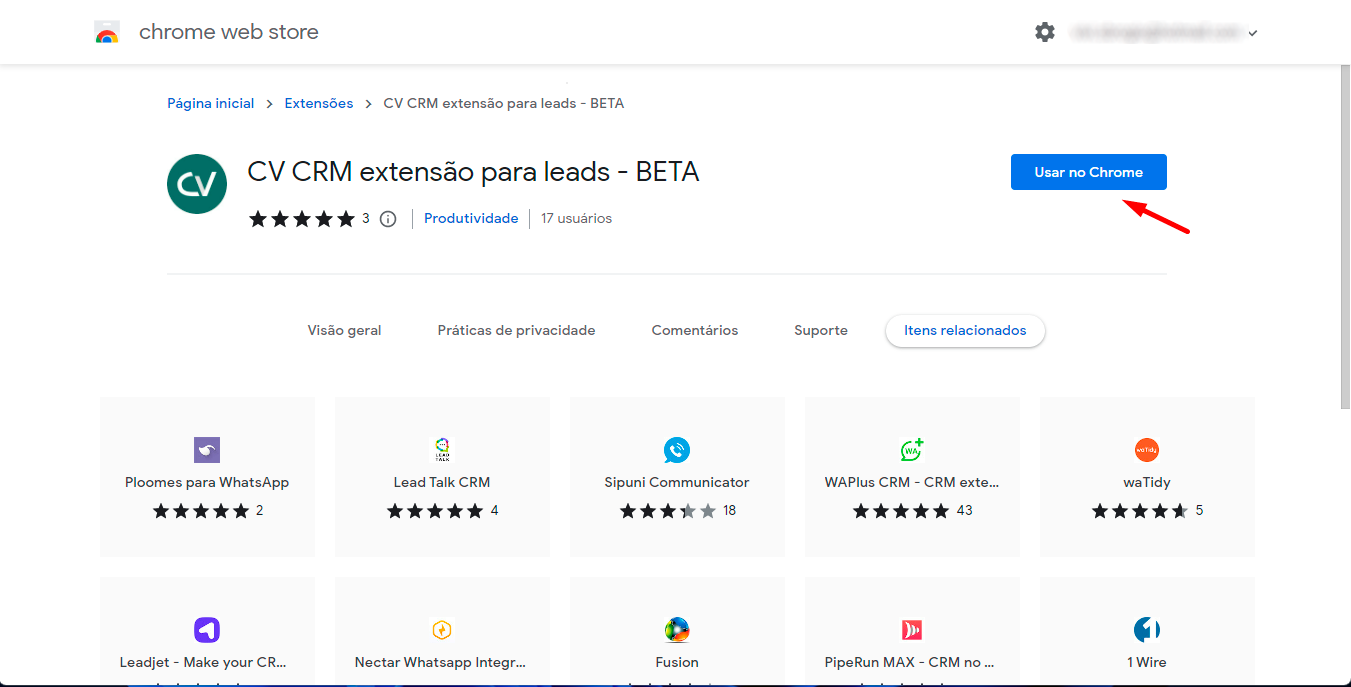The width and height of the screenshot is (1351, 687).
Task: Click the star rating of CV CRM extension
Action: (x=302, y=218)
